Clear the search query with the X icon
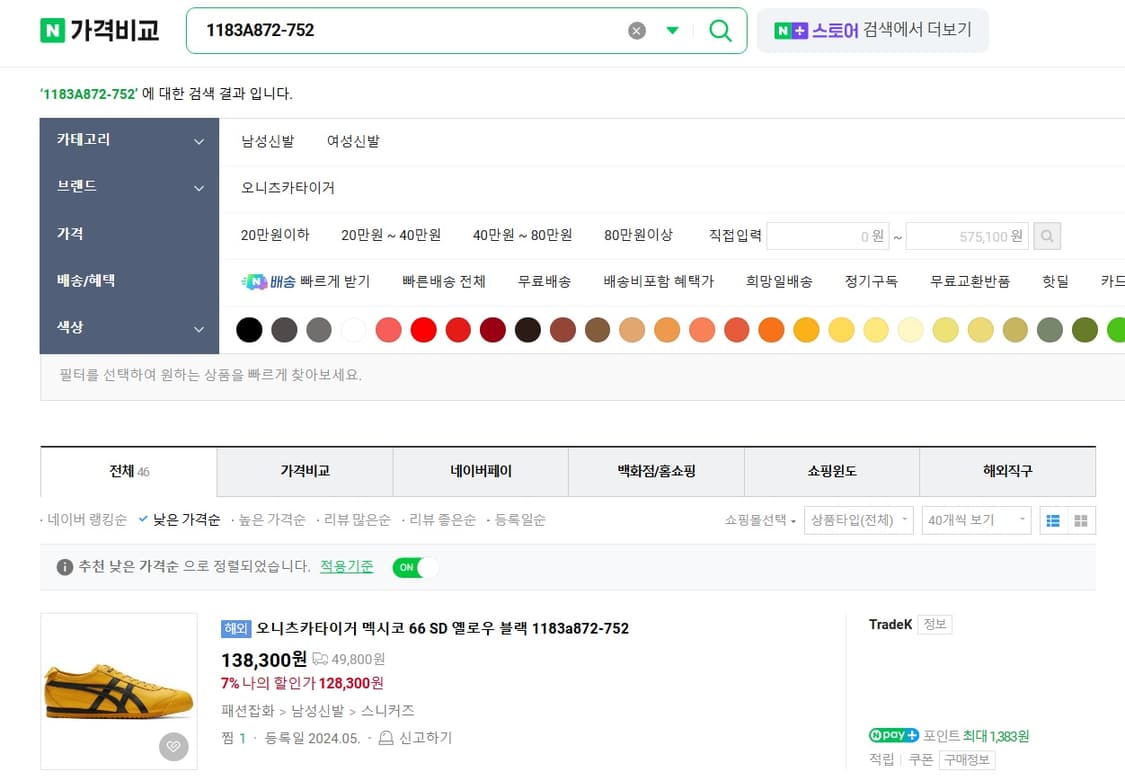 click(x=637, y=30)
